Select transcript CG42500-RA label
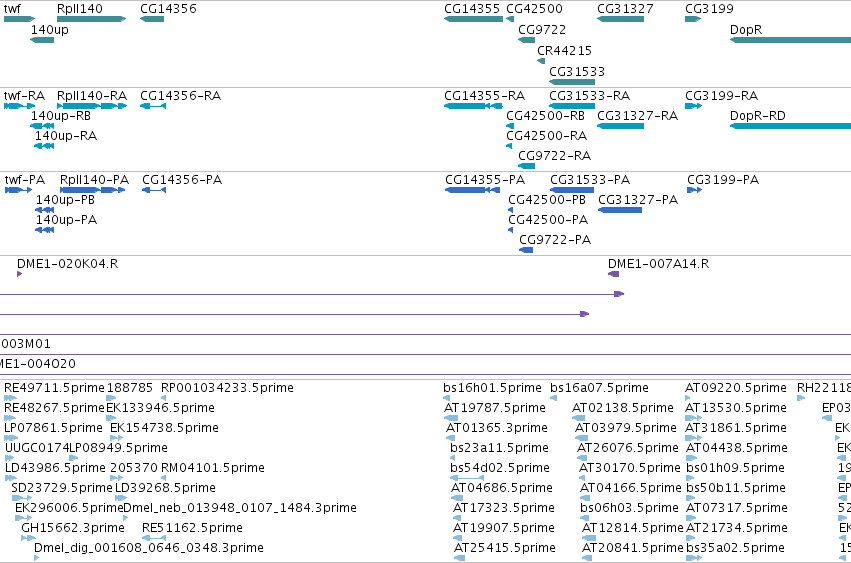Screen dimensions: 851x563 pos(547,136)
